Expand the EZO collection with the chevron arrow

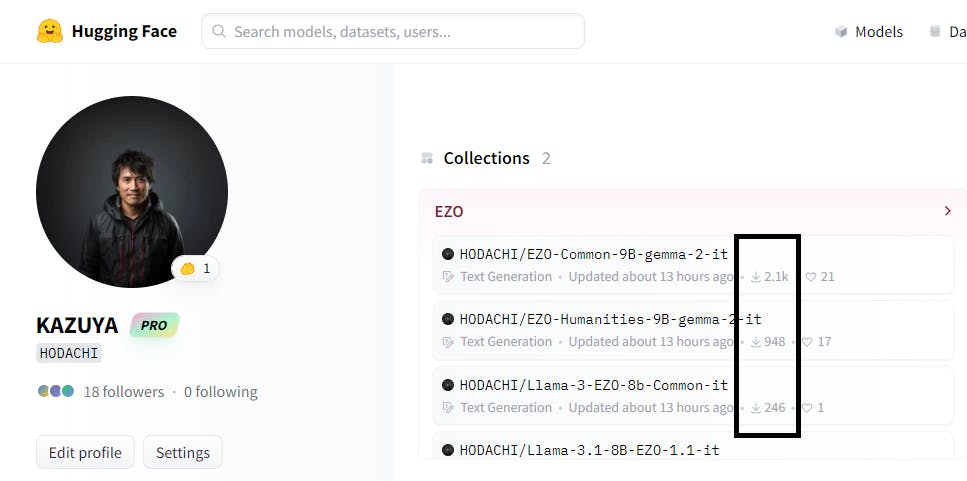[947, 211]
